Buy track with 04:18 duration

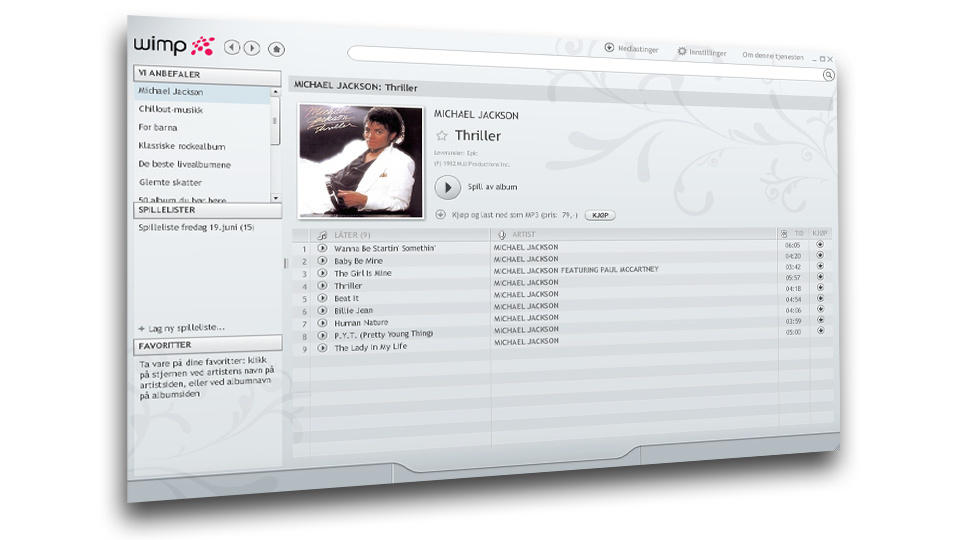[x=820, y=287]
